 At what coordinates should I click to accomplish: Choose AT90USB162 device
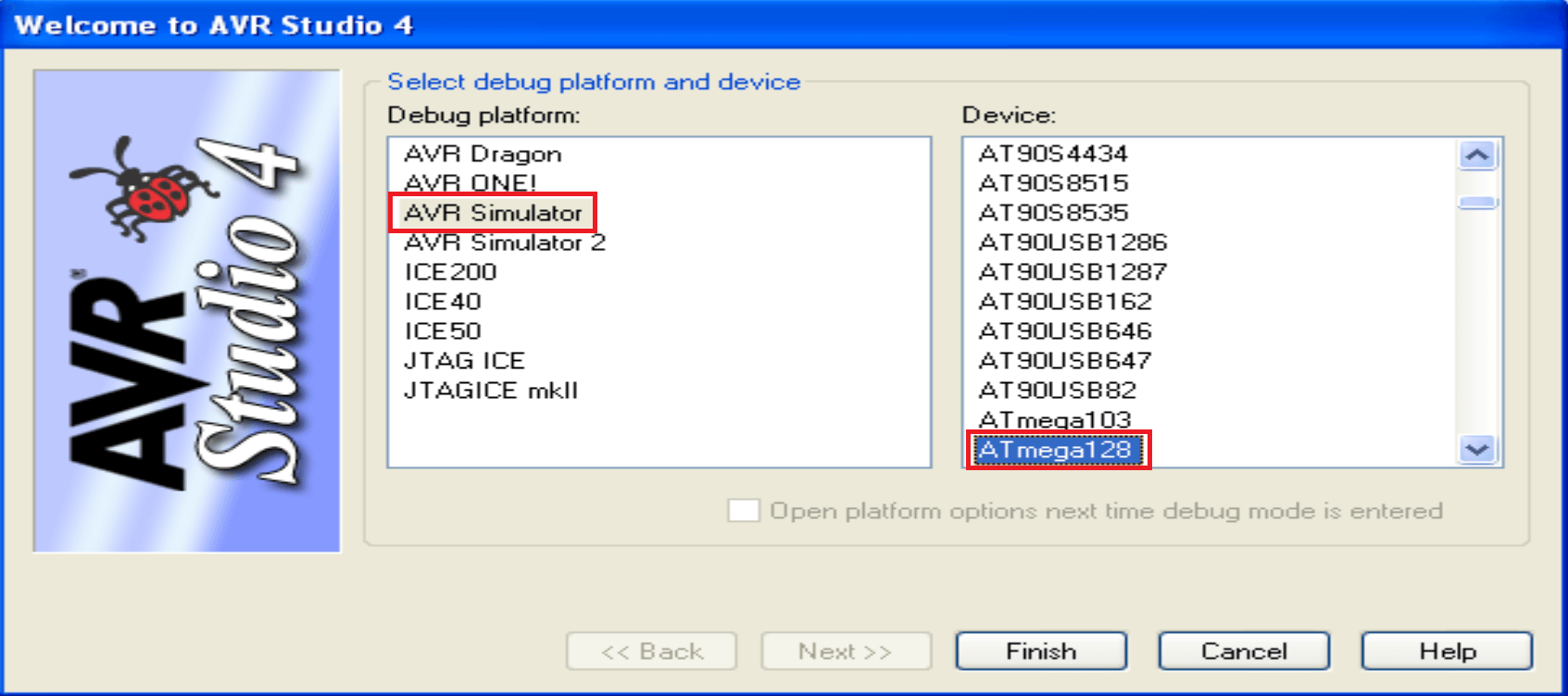tap(1065, 302)
